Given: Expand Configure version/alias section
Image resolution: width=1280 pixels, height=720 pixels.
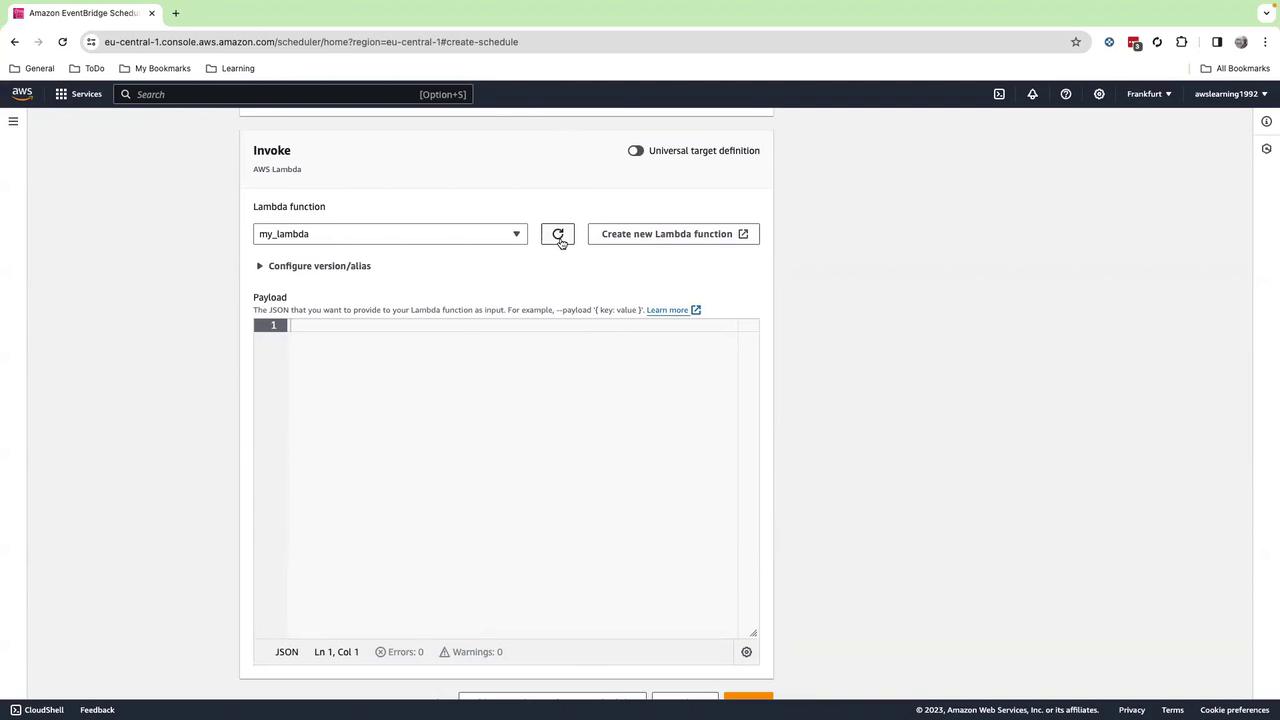Looking at the screenshot, I should (x=313, y=266).
